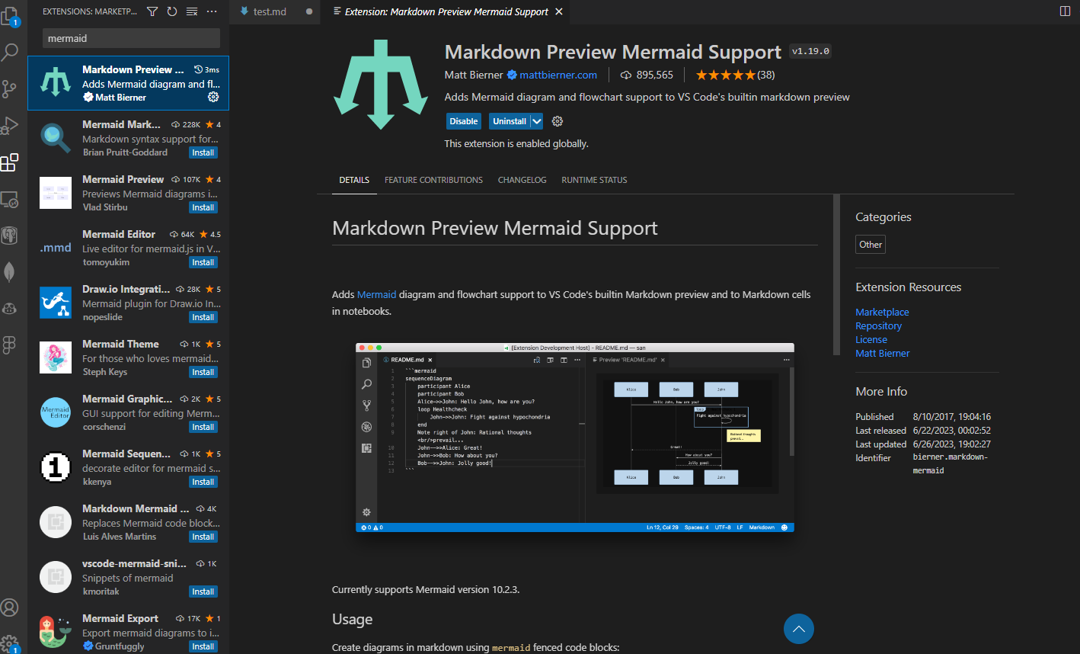The width and height of the screenshot is (1080, 654).
Task: Switch to the Changelog tab
Action: coord(522,180)
